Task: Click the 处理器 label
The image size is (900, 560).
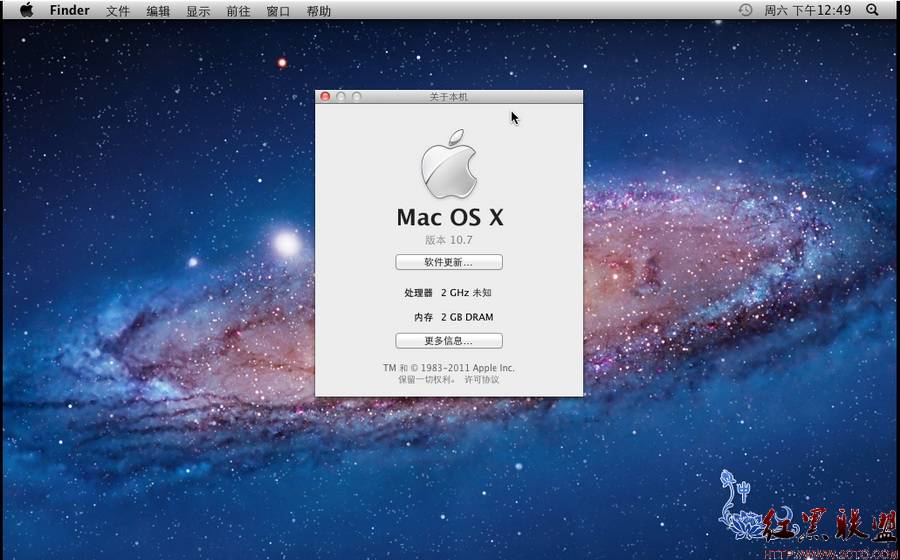Action: tap(418, 293)
